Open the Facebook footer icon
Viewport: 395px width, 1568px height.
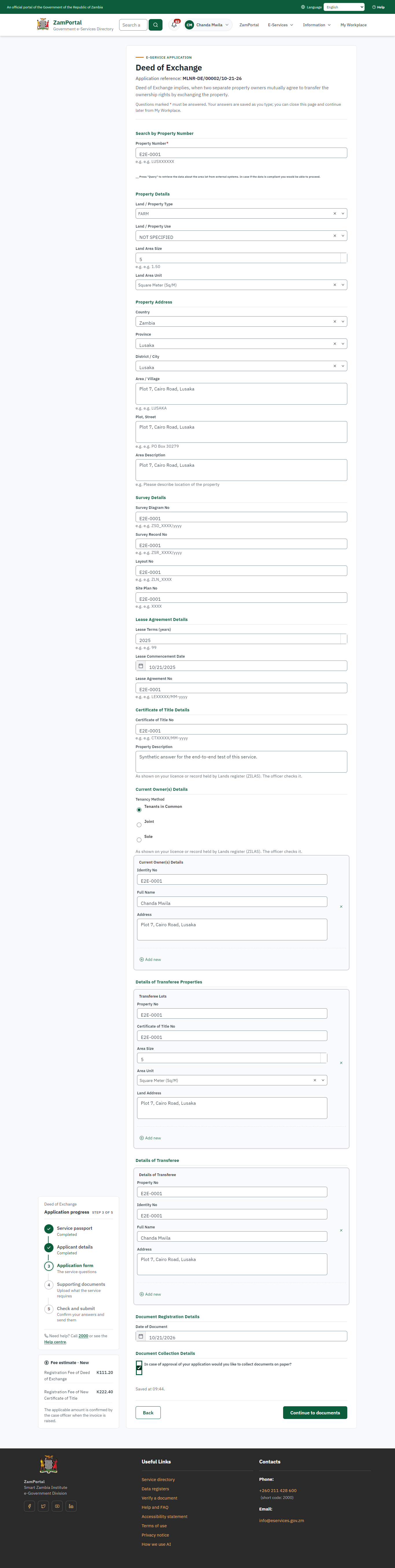29,1506
